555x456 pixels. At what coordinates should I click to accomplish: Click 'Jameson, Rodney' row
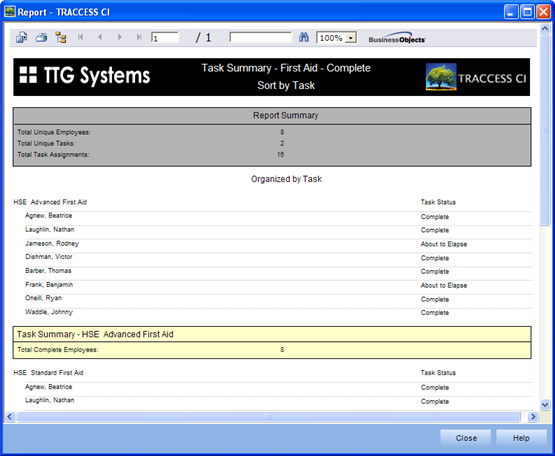[52, 244]
